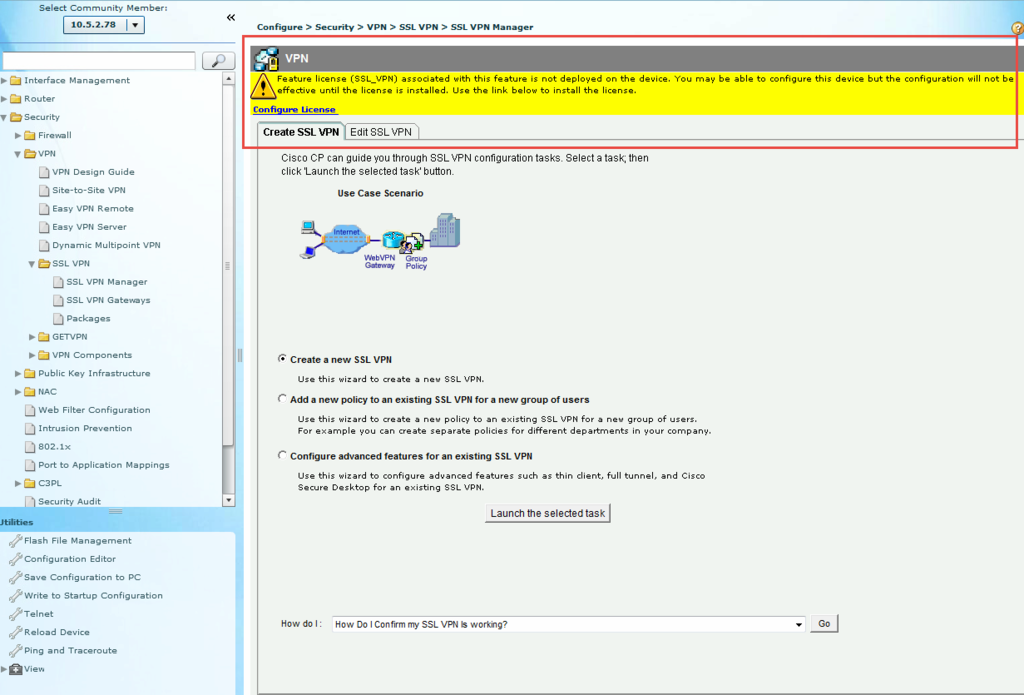Click the Save Configuration to PC icon
Viewport: 1024px width, 695px height.
pyautogui.click(x=15, y=577)
